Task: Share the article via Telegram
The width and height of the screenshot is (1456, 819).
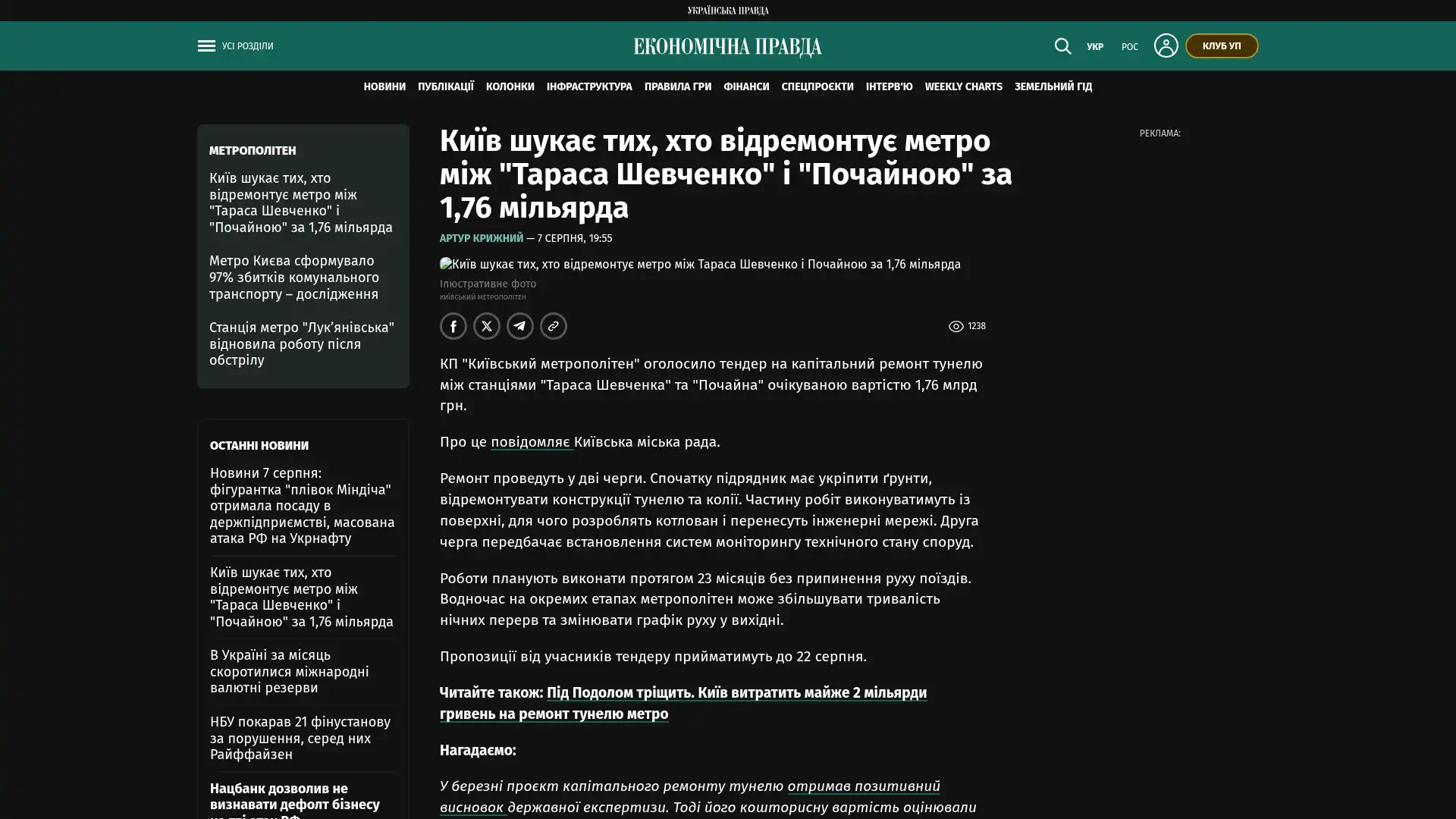Action: pos(520,326)
